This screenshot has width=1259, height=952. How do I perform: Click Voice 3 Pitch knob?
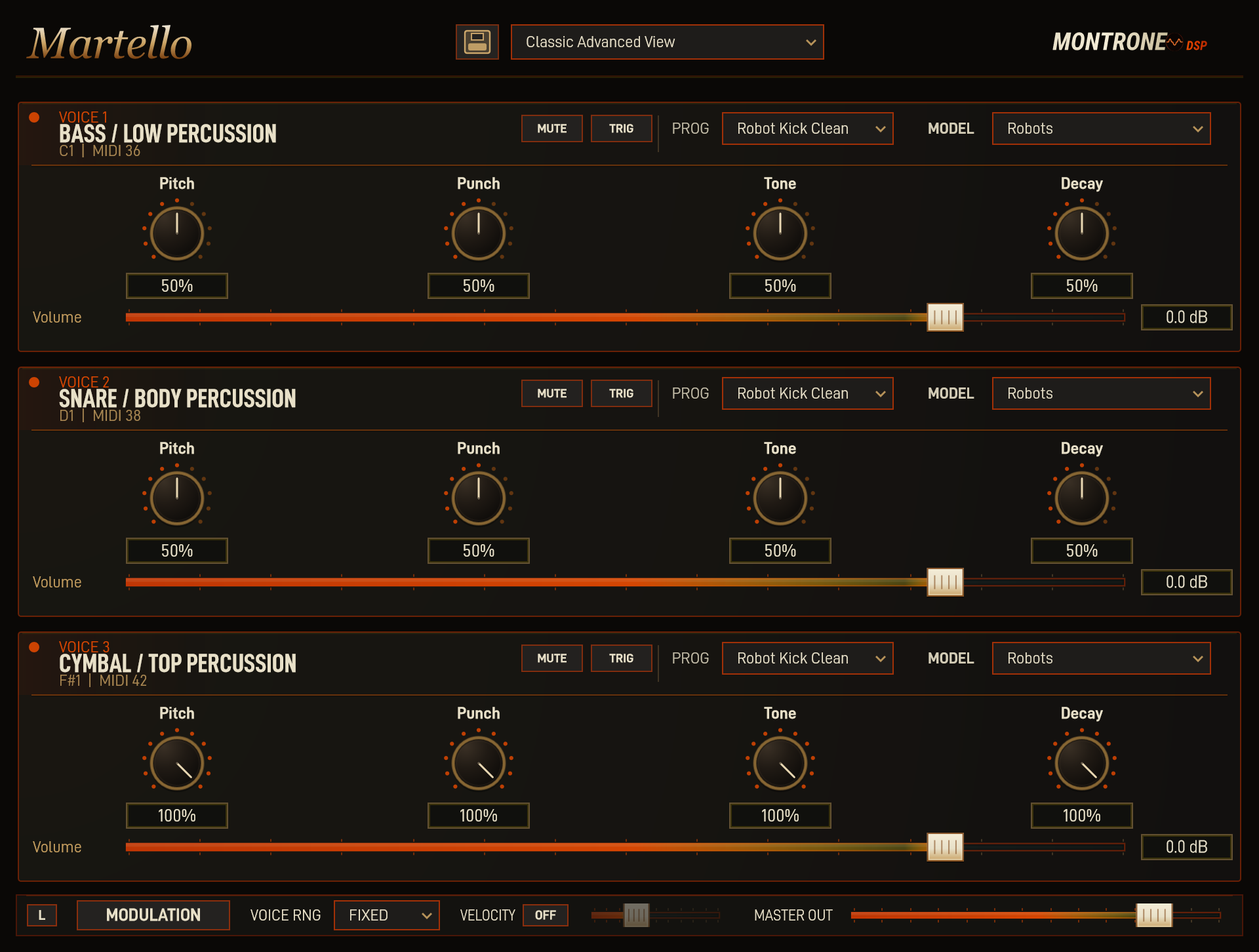pos(177,763)
